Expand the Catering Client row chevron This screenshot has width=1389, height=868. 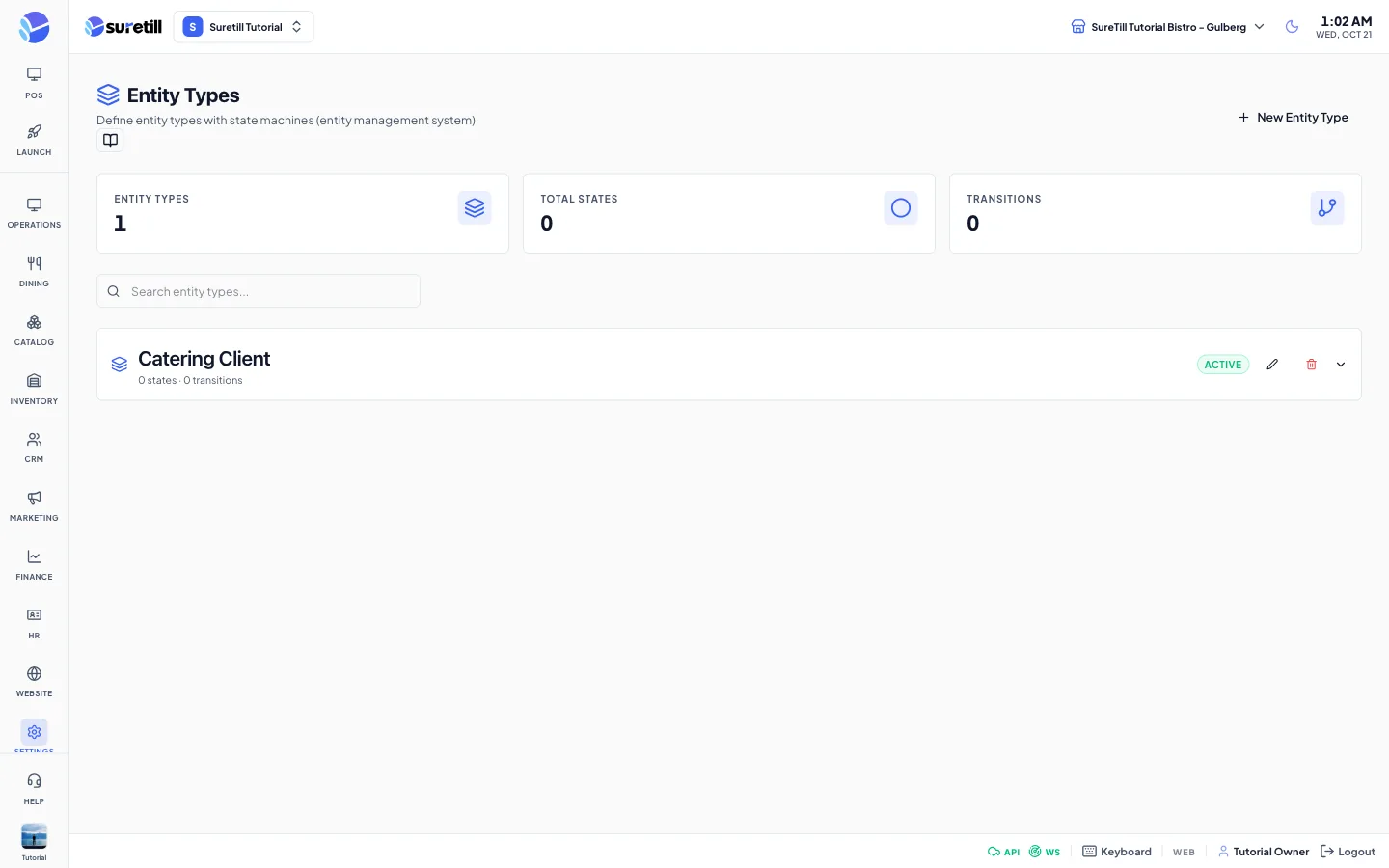point(1341,365)
